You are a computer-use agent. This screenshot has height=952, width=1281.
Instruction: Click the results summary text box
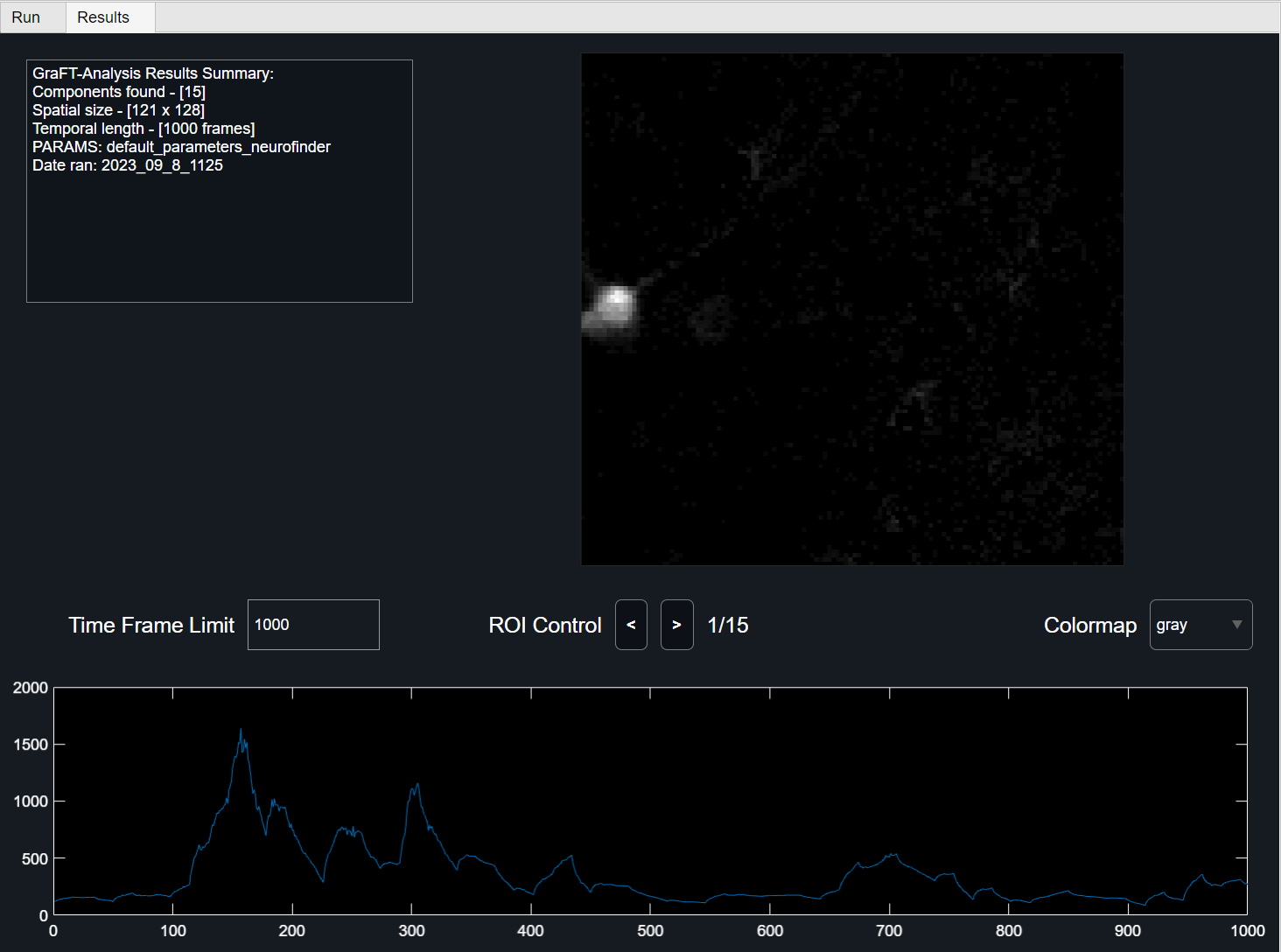(x=220, y=181)
